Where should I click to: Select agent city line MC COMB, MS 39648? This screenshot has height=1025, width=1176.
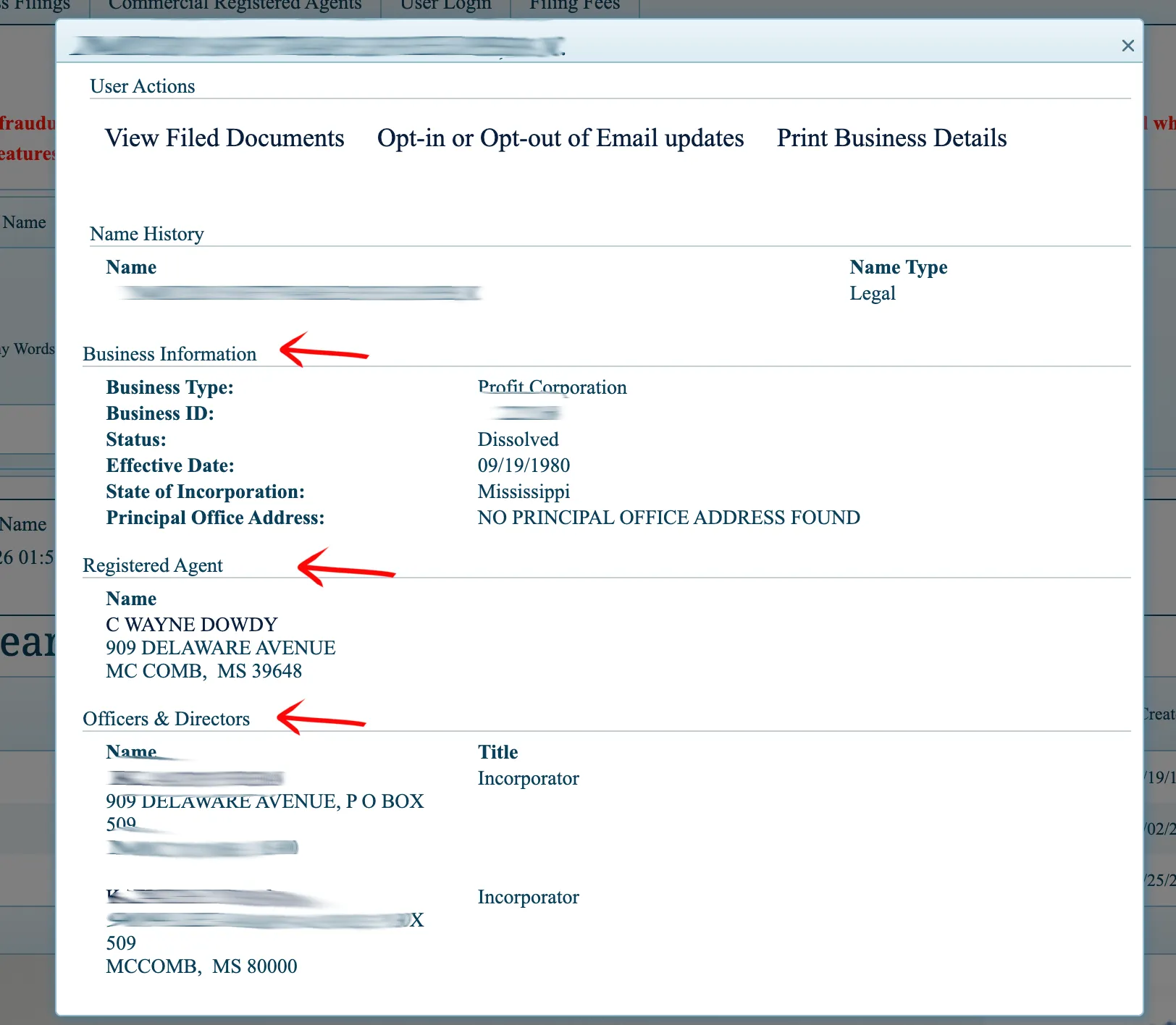pyautogui.click(x=203, y=671)
